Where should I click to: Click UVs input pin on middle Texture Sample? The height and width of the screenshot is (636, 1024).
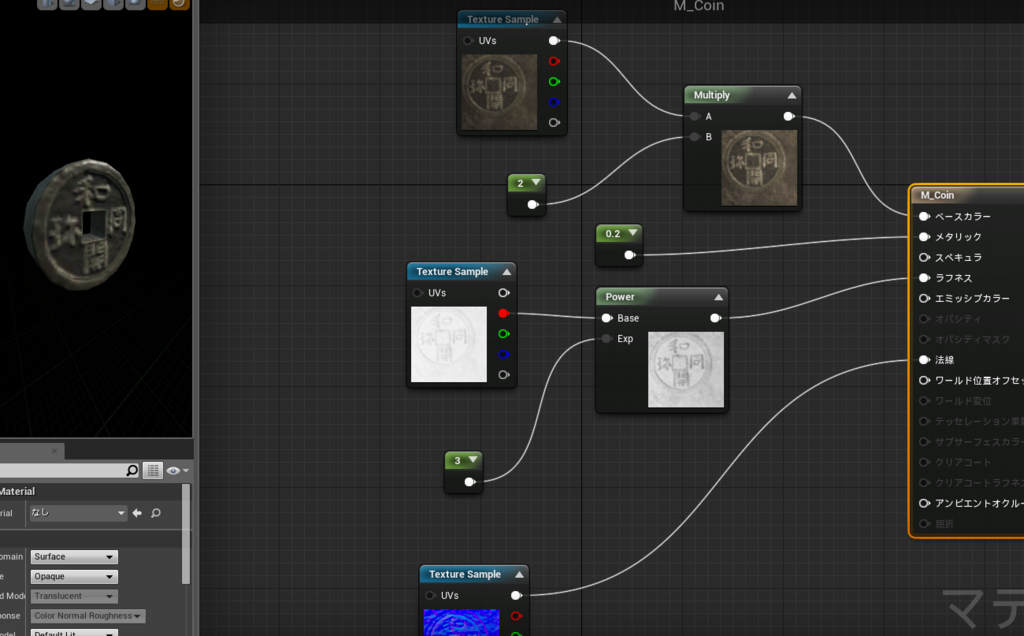click(x=417, y=293)
